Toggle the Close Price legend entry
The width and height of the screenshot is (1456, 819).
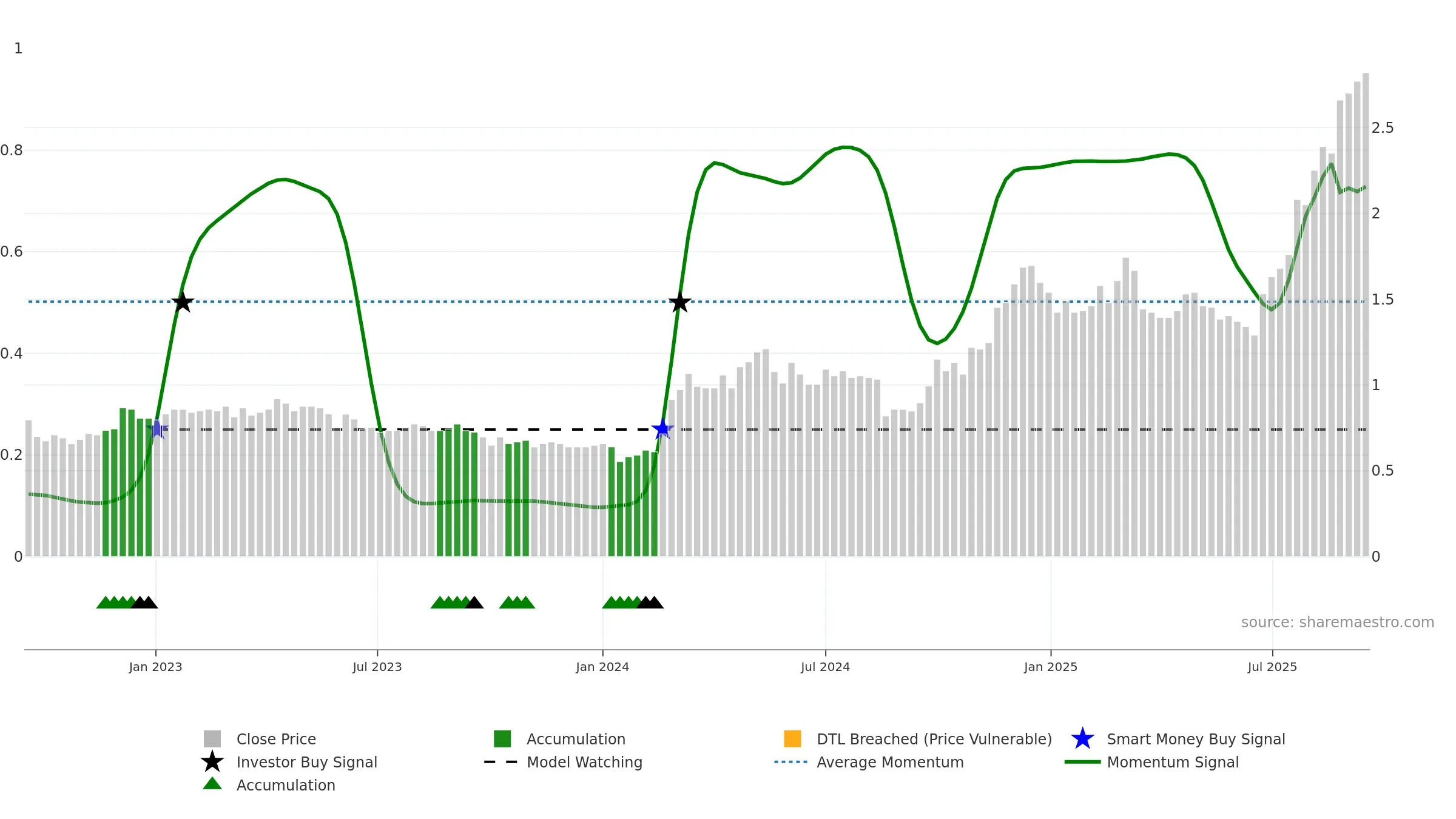pyautogui.click(x=276, y=739)
